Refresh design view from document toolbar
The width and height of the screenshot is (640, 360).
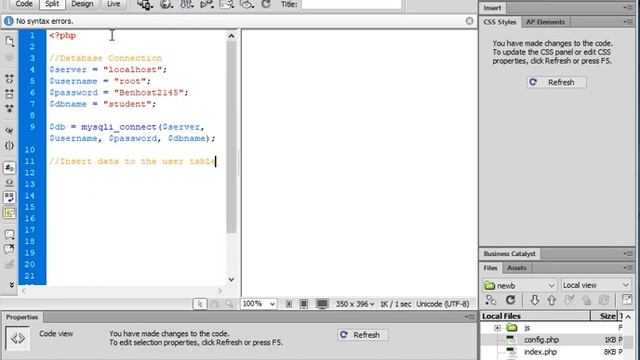point(266,4)
